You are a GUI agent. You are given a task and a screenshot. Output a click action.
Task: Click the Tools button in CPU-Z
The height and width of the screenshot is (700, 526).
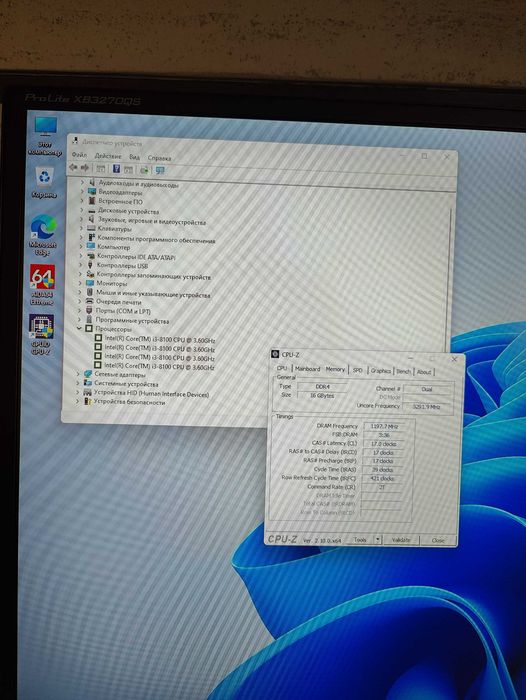360,540
